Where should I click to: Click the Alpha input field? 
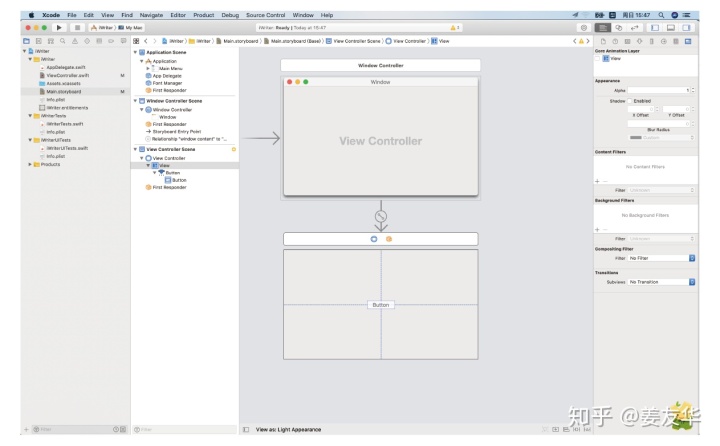click(x=659, y=90)
